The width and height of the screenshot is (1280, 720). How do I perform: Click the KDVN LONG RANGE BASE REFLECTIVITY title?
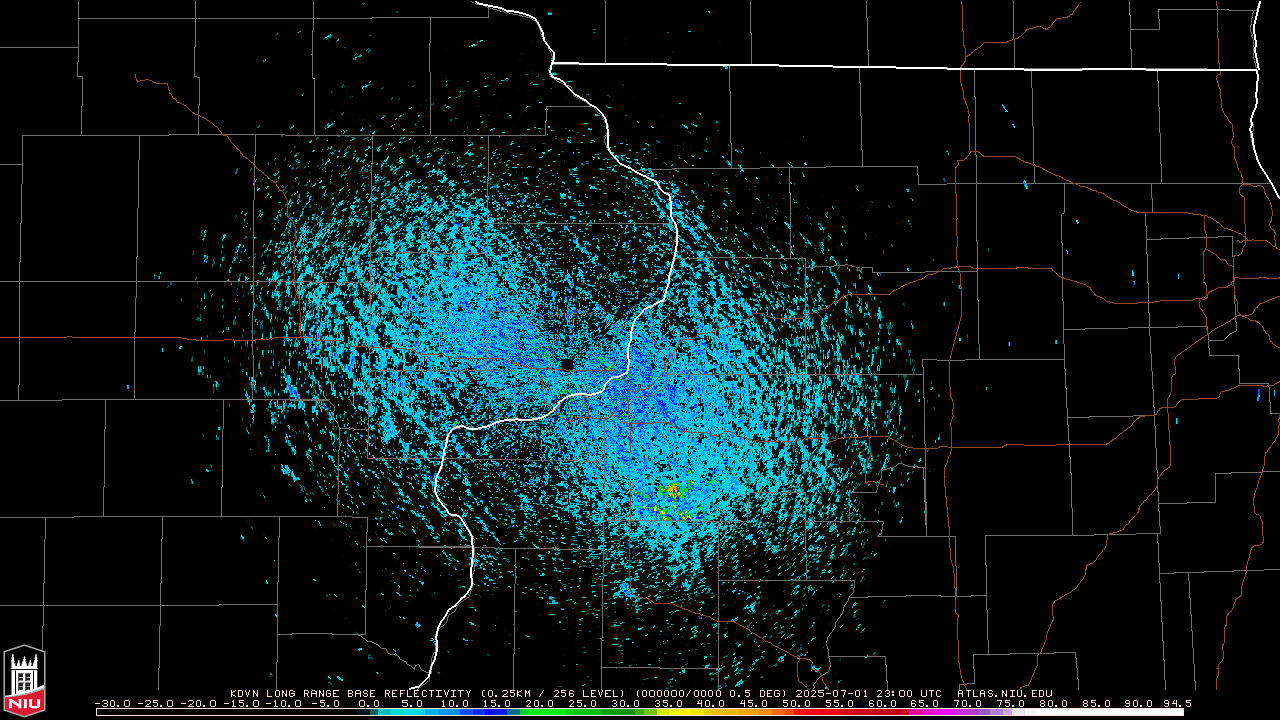point(353,693)
